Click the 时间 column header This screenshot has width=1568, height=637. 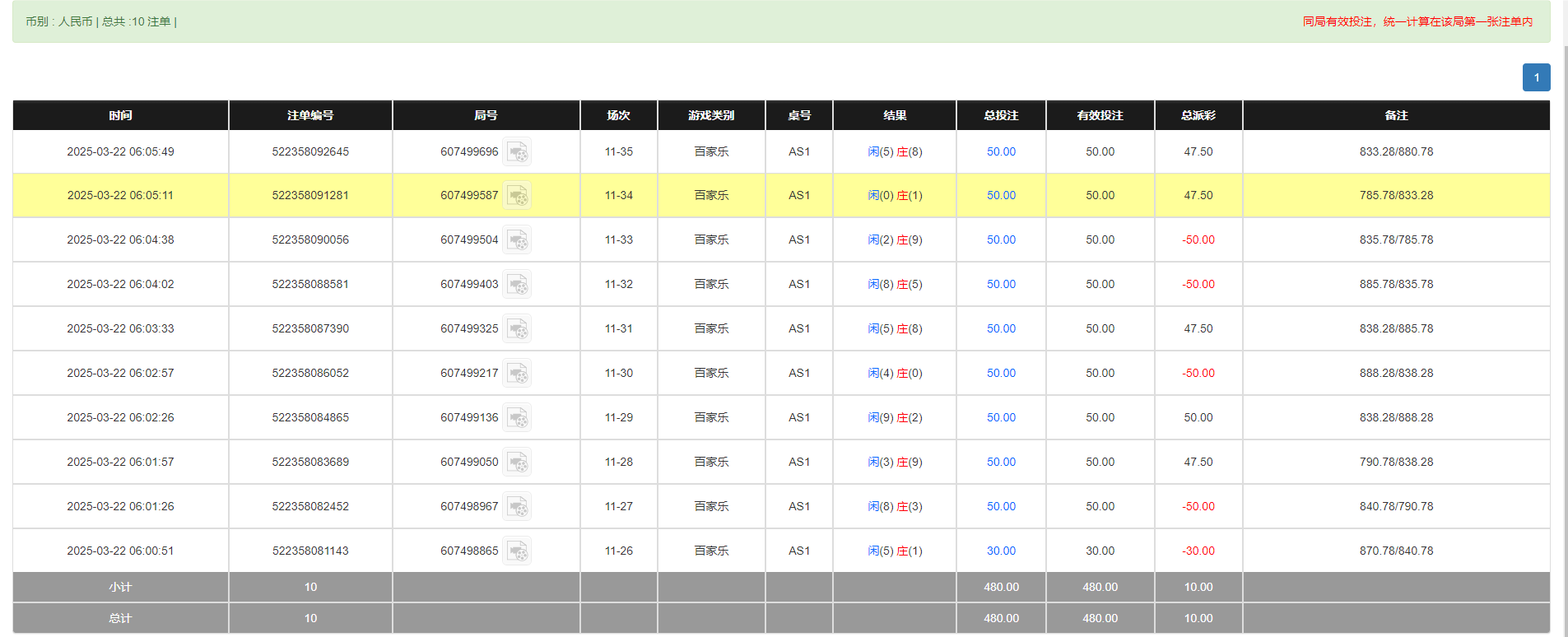(120, 115)
